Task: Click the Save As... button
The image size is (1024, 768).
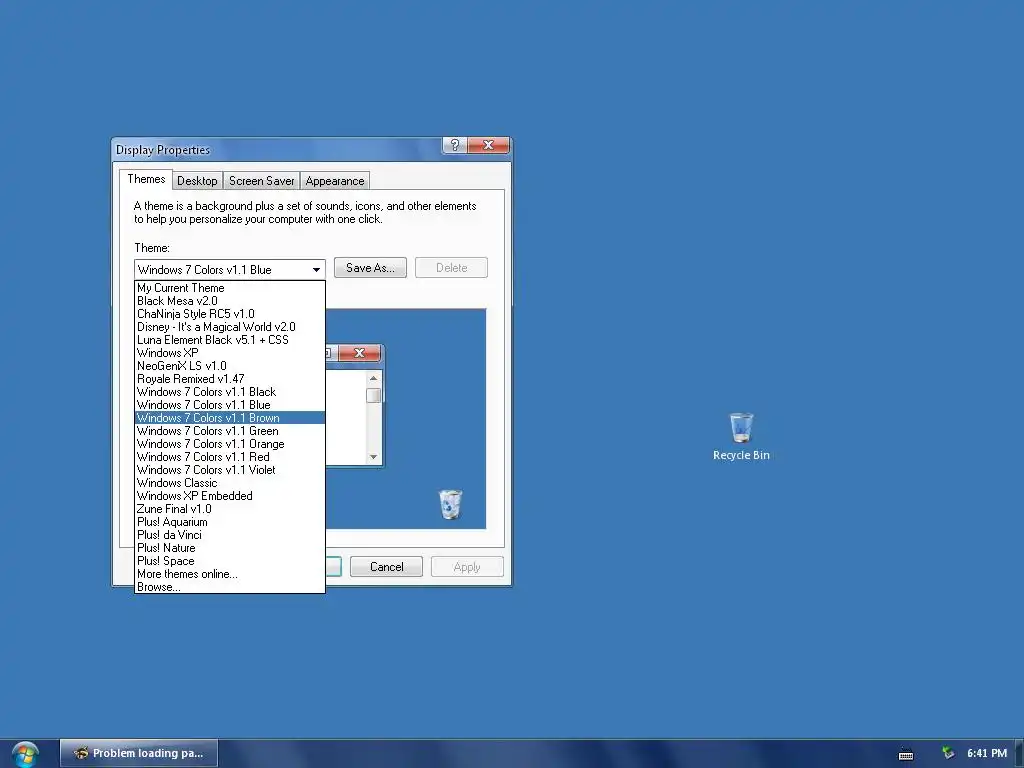Action: 370,268
